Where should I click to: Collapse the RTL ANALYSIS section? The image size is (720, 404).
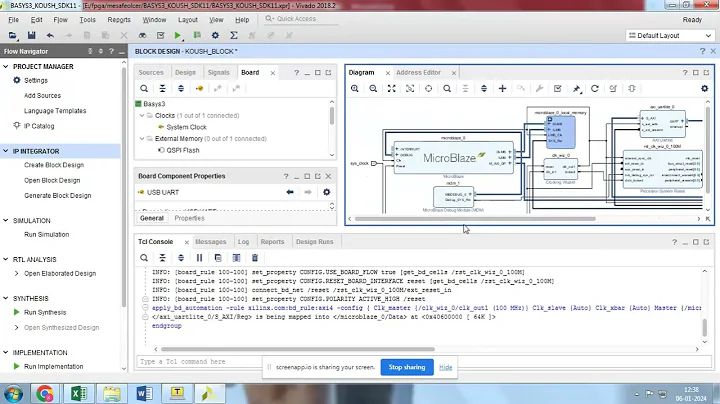[x=6, y=259]
